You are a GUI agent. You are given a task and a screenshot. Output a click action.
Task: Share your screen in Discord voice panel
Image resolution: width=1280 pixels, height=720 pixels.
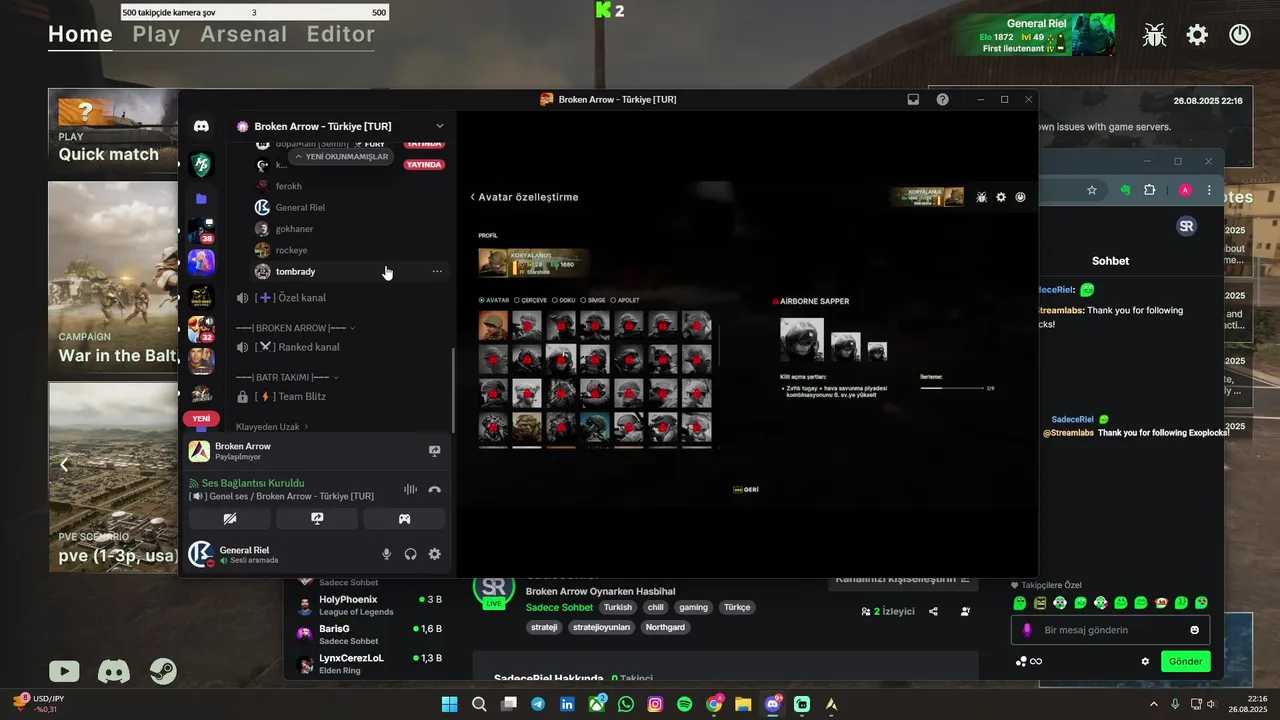click(317, 519)
